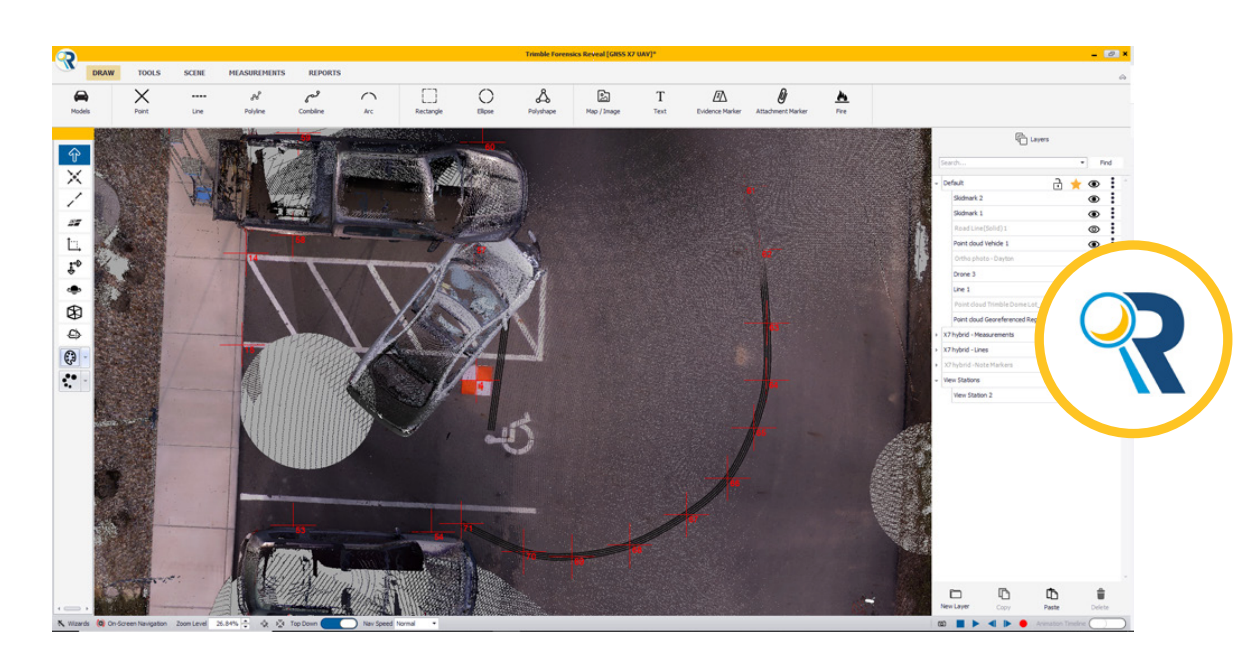The width and height of the screenshot is (1248, 668).
Task: Click the Find button in Layers
Action: pos(1105,162)
